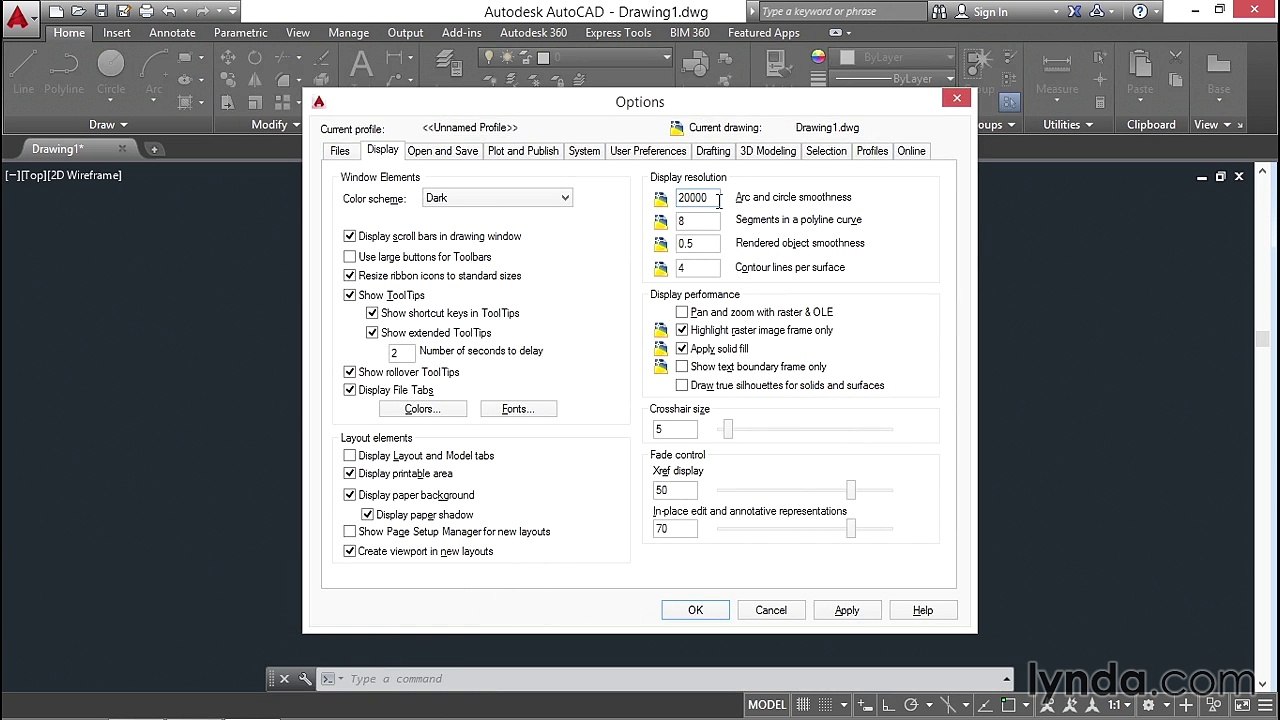Toggle Ortho mode icon in status bar

(888, 705)
